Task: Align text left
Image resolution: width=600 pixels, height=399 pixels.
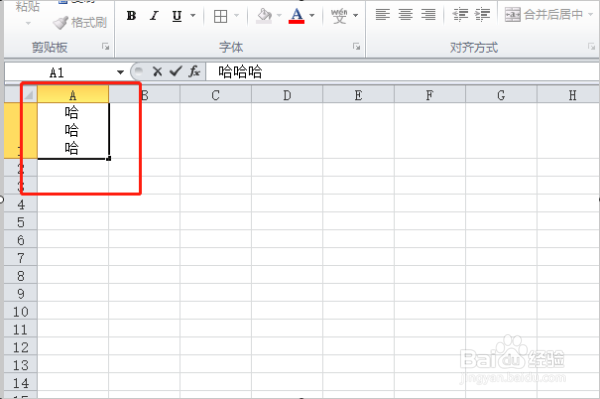Action: click(x=383, y=15)
